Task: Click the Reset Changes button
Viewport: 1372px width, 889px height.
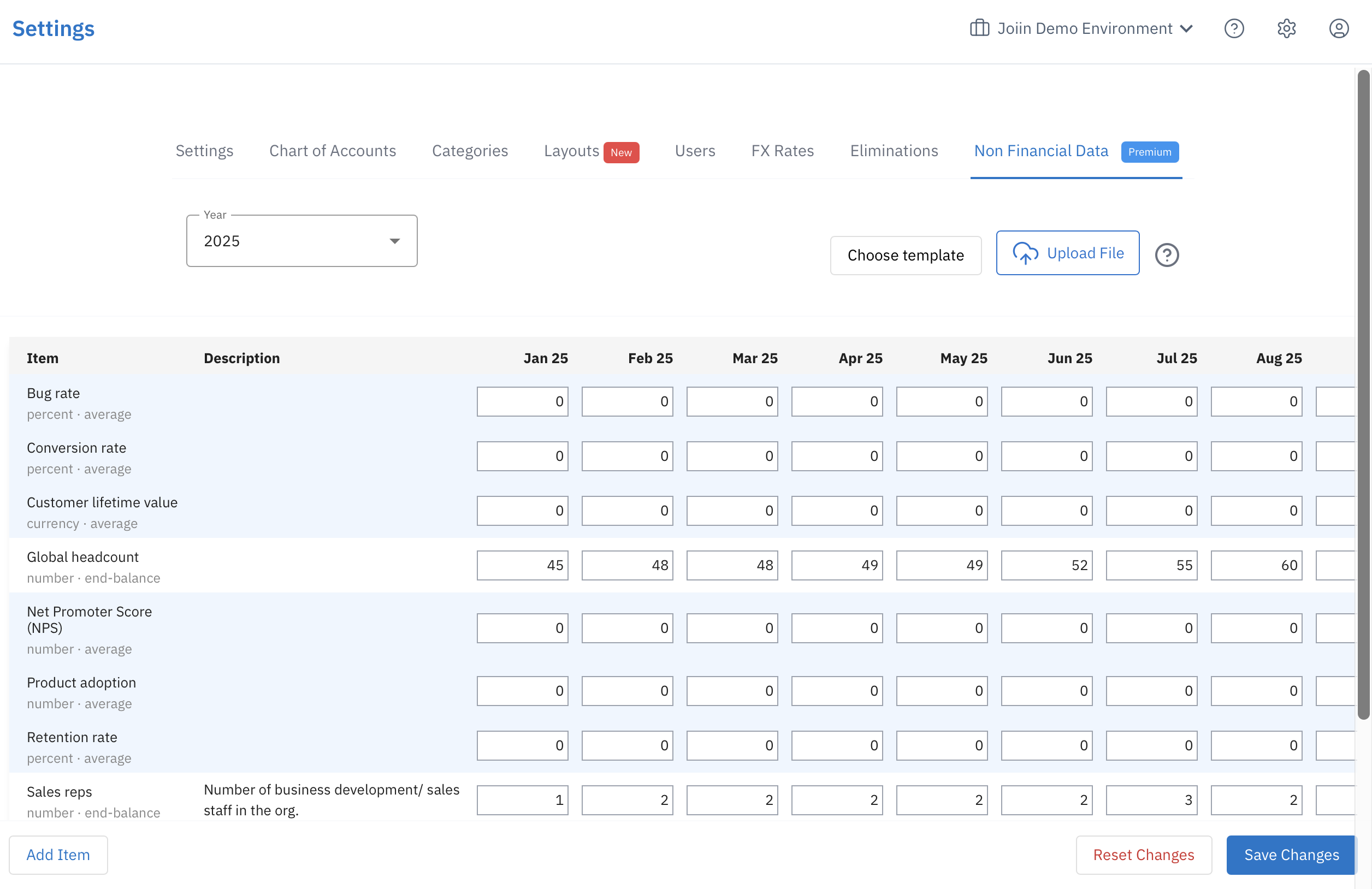Action: (x=1143, y=855)
